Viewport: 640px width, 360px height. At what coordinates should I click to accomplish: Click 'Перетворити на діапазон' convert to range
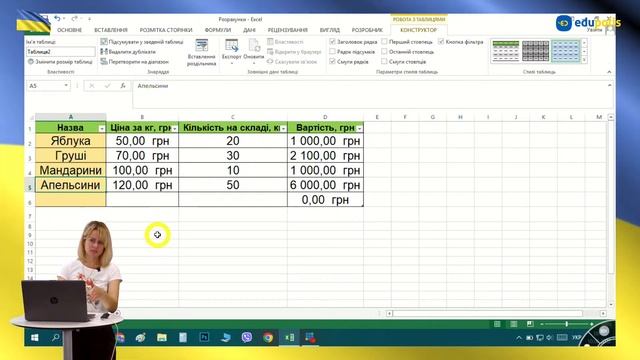coord(135,62)
